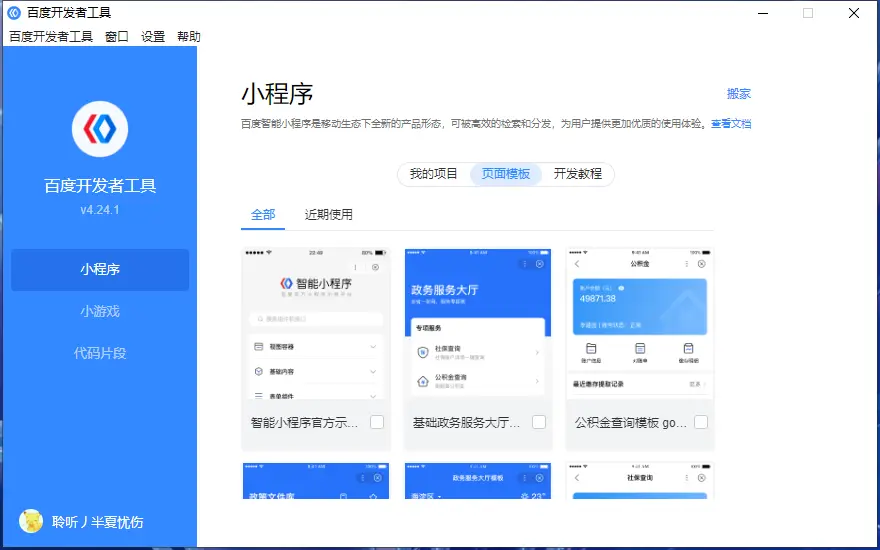Expand the 基础内容 chevron in template preview

click(373, 371)
